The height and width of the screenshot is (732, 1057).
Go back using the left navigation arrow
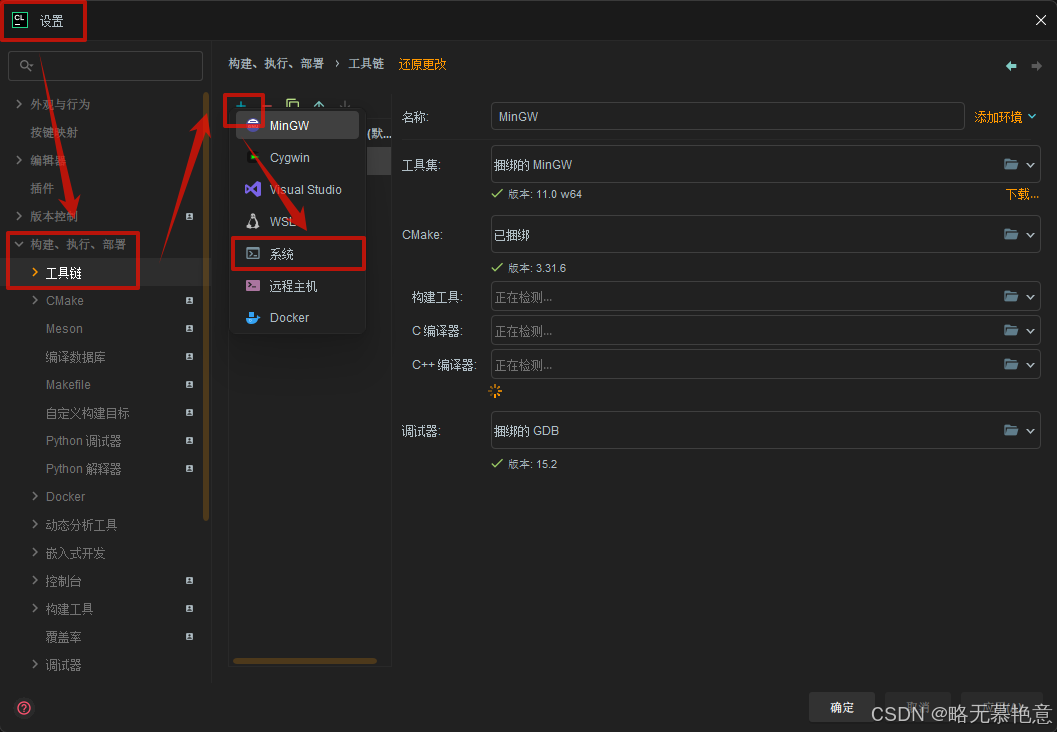1011,65
